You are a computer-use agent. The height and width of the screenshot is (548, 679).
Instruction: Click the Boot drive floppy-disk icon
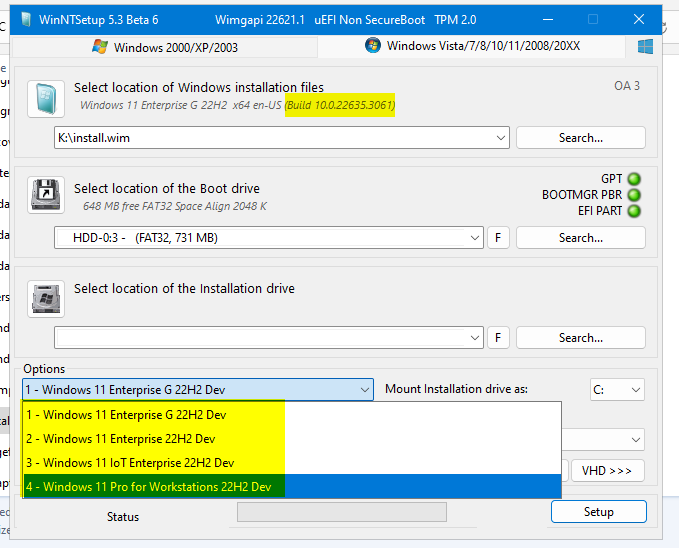pos(46,195)
